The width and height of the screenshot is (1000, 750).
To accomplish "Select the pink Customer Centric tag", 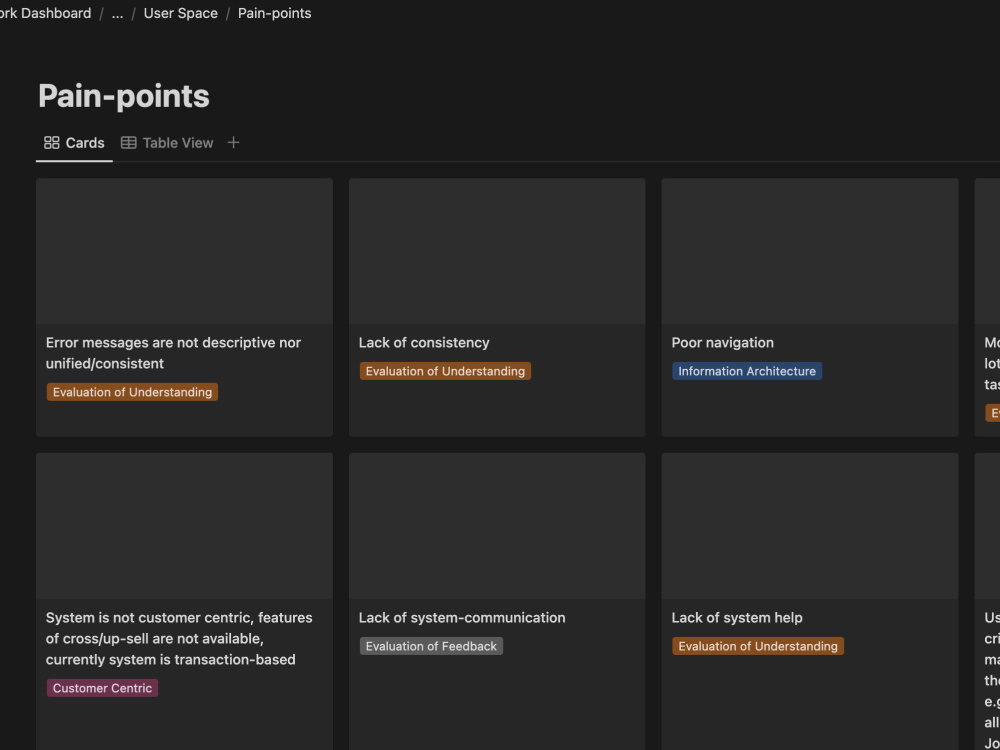I will pos(102,688).
